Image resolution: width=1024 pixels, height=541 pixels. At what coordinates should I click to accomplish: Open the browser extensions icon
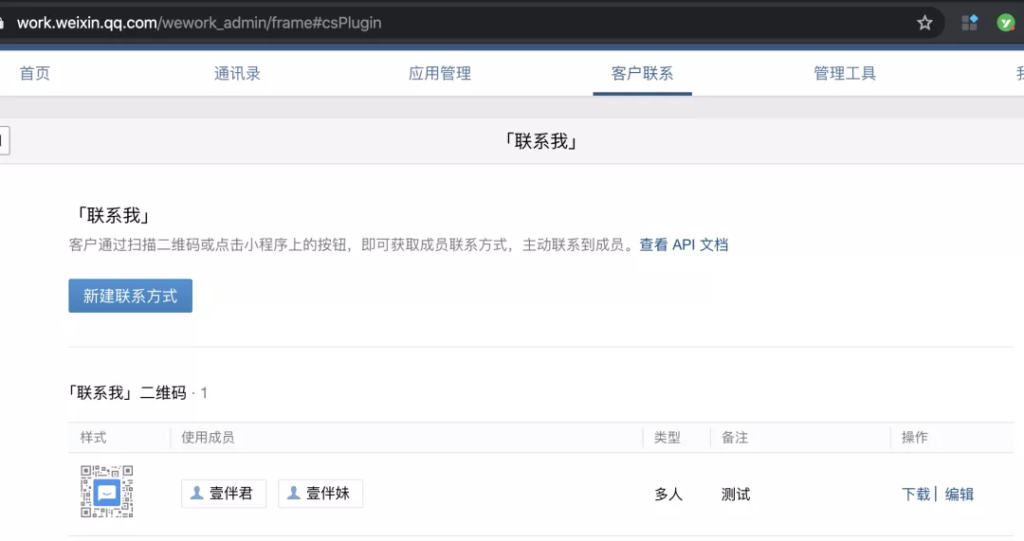(x=969, y=23)
